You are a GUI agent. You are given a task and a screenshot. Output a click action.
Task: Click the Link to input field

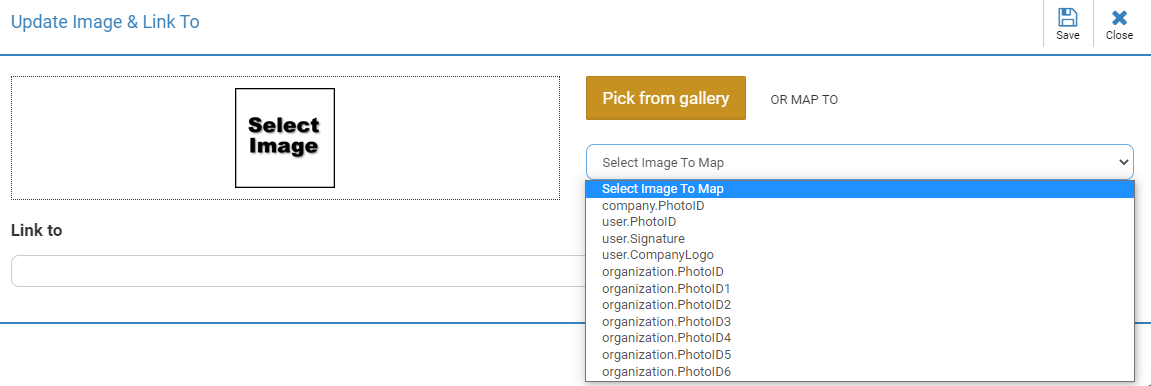click(298, 271)
